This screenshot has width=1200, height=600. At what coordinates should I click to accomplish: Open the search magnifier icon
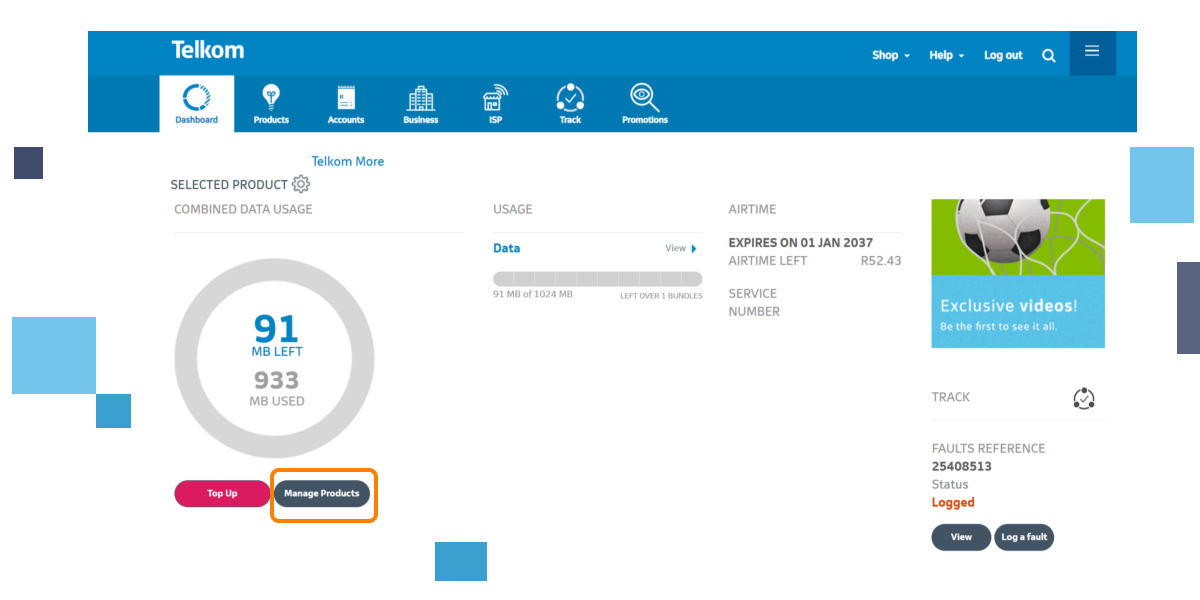(x=1049, y=56)
